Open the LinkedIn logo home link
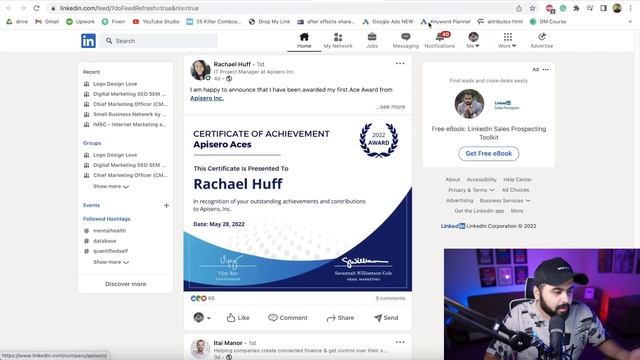 88,41
